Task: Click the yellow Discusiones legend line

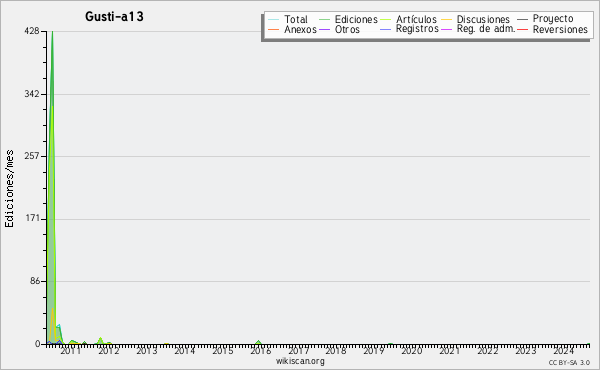Action: click(x=446, y=20)
